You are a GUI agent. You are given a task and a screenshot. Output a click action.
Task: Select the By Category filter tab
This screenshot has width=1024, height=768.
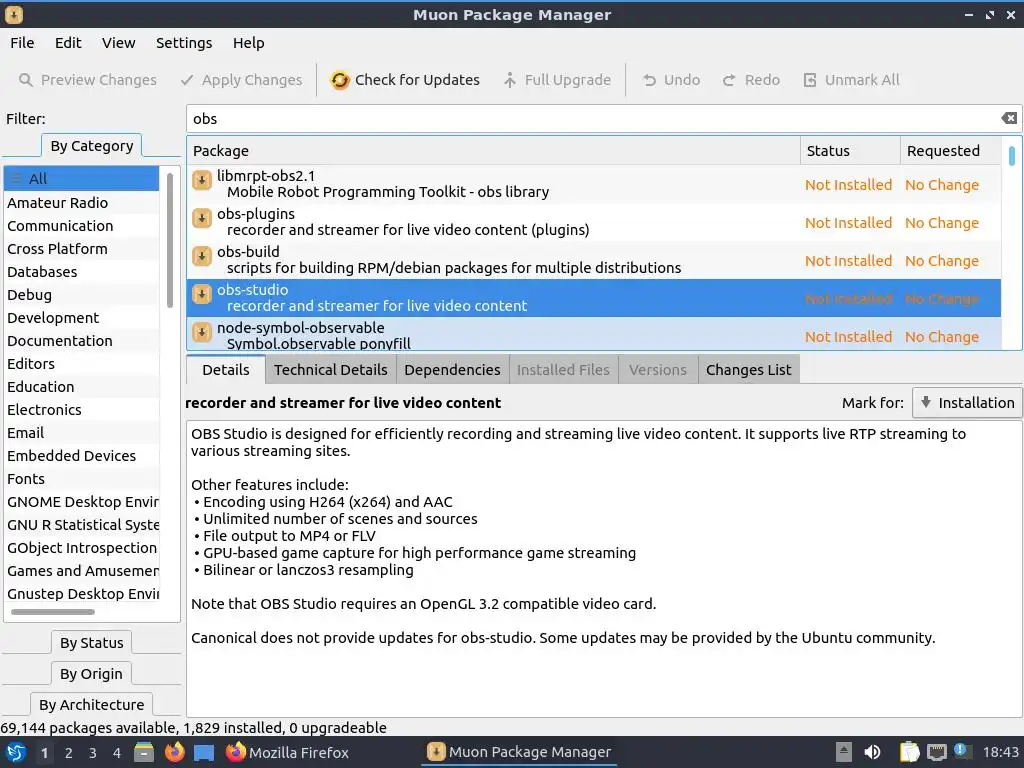pyautogui.click(x=91, y=146)
